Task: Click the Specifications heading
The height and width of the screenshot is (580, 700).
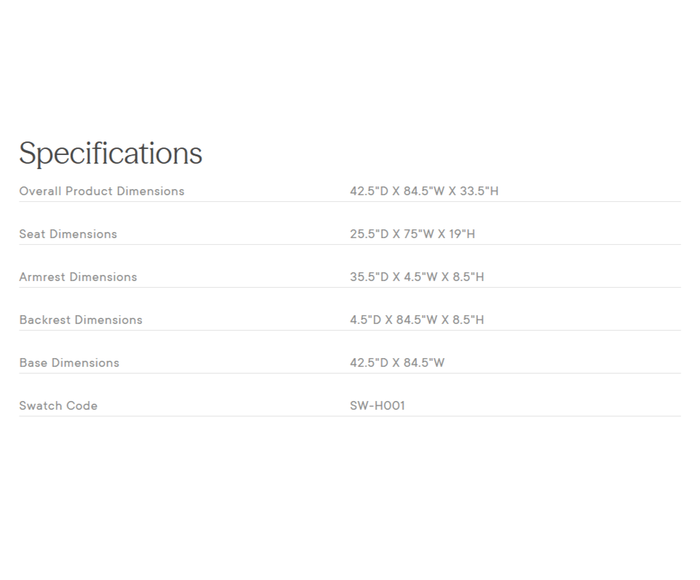Action: pos(110,153)
